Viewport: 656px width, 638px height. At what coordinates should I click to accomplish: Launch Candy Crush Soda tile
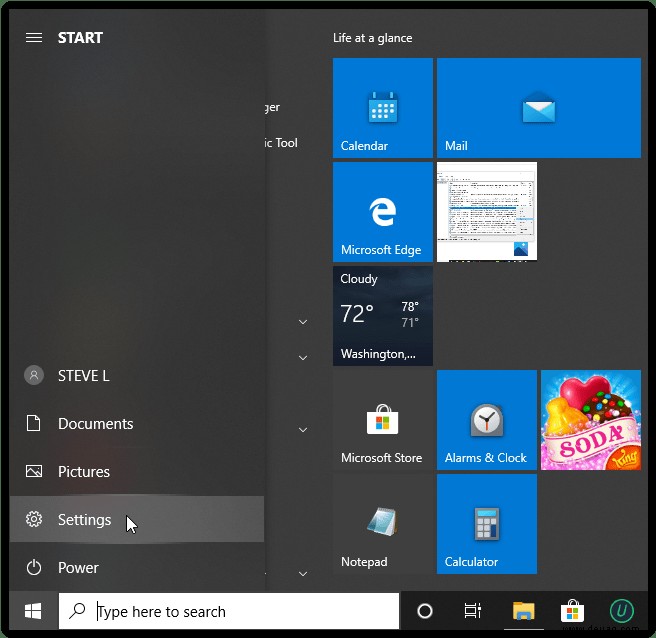point(591,420)
